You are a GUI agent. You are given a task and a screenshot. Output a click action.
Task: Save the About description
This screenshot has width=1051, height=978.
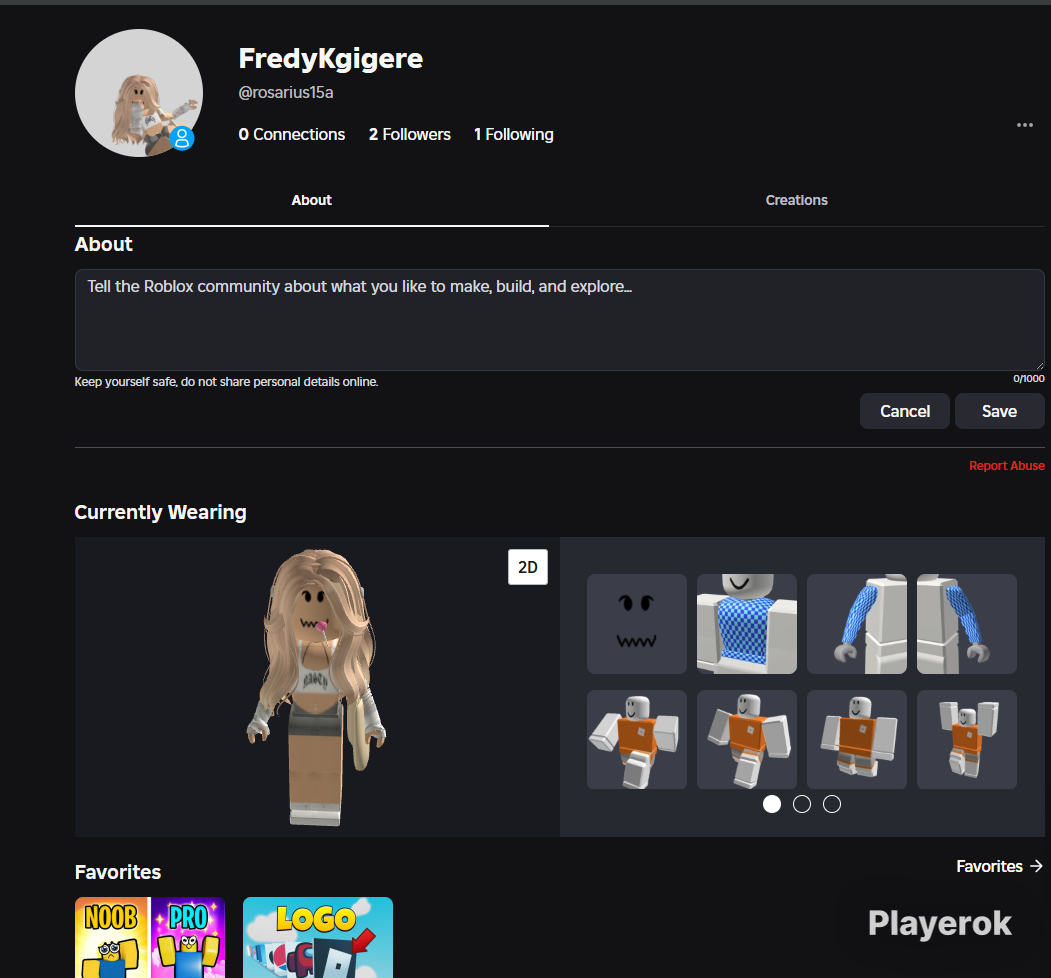[999, 411]
